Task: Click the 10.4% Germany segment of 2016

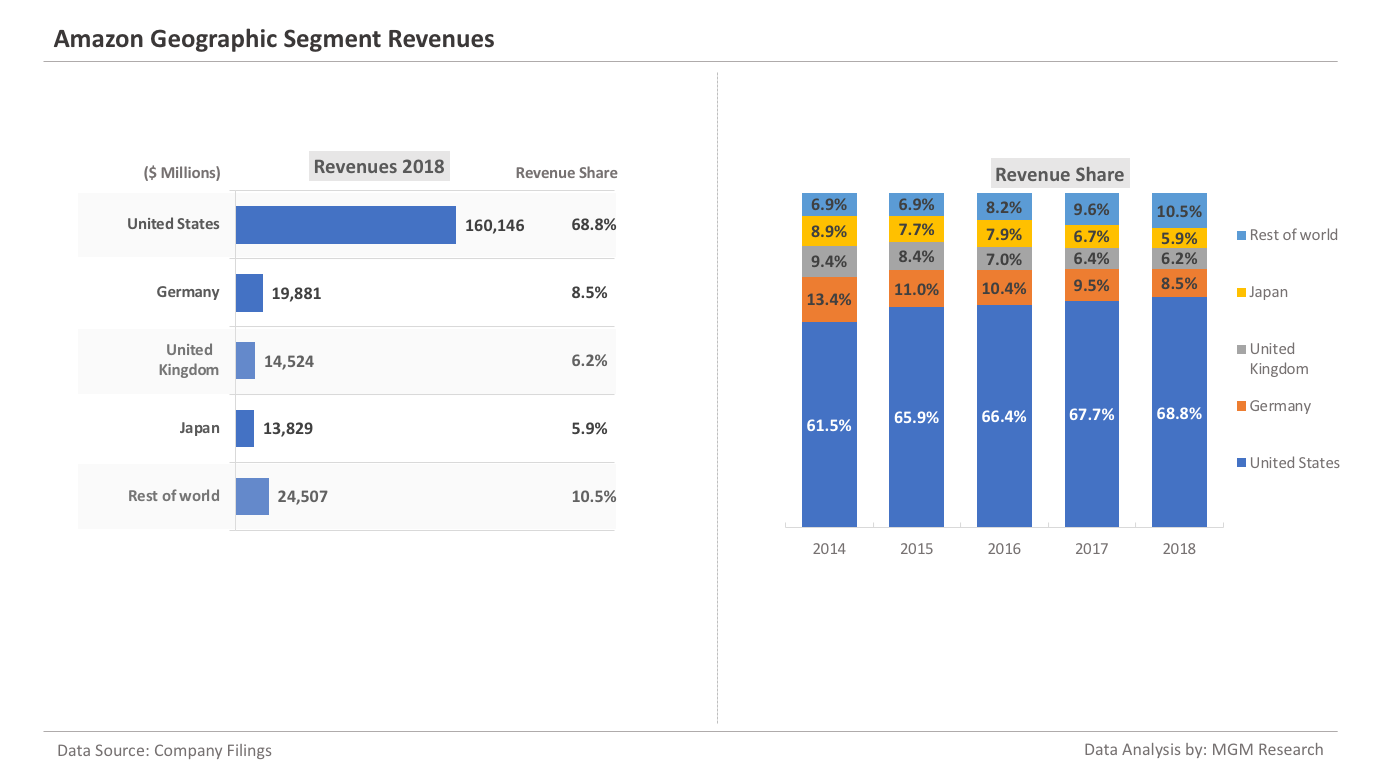Action: pyautogui.click(x=1004, y=288)
